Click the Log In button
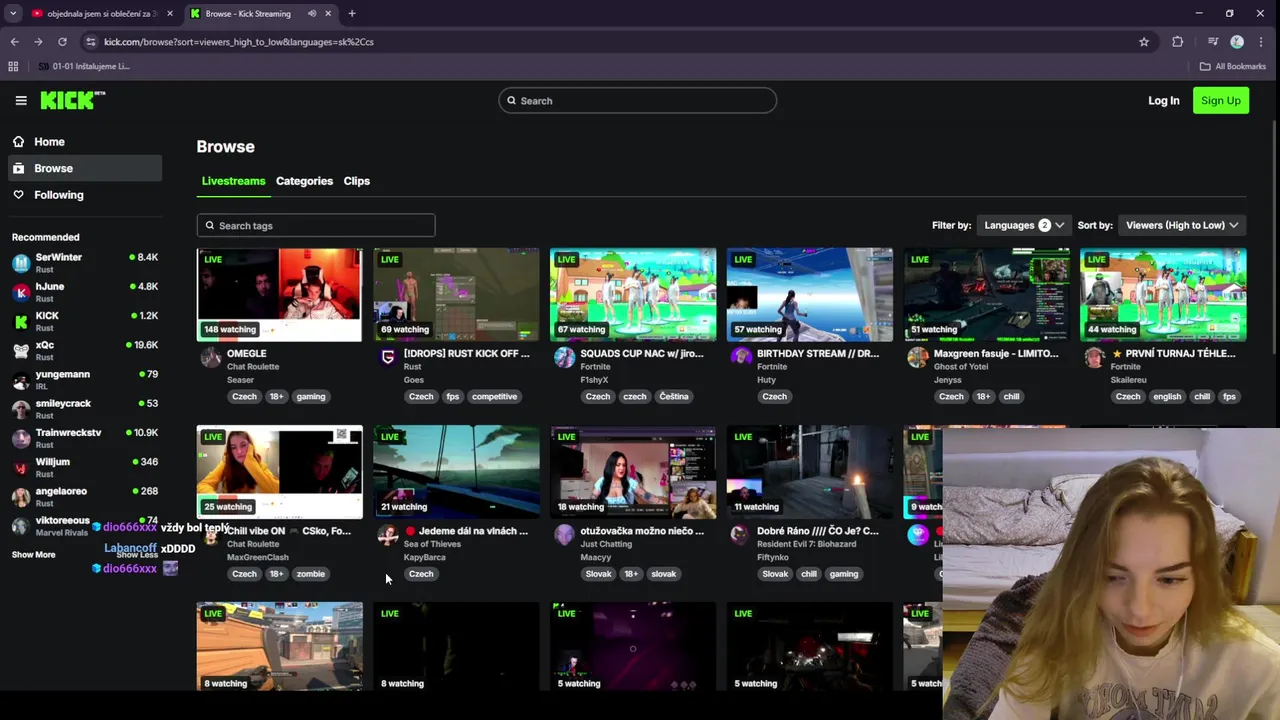Screen dimensions: 1280x720 tap(1163, 100)
